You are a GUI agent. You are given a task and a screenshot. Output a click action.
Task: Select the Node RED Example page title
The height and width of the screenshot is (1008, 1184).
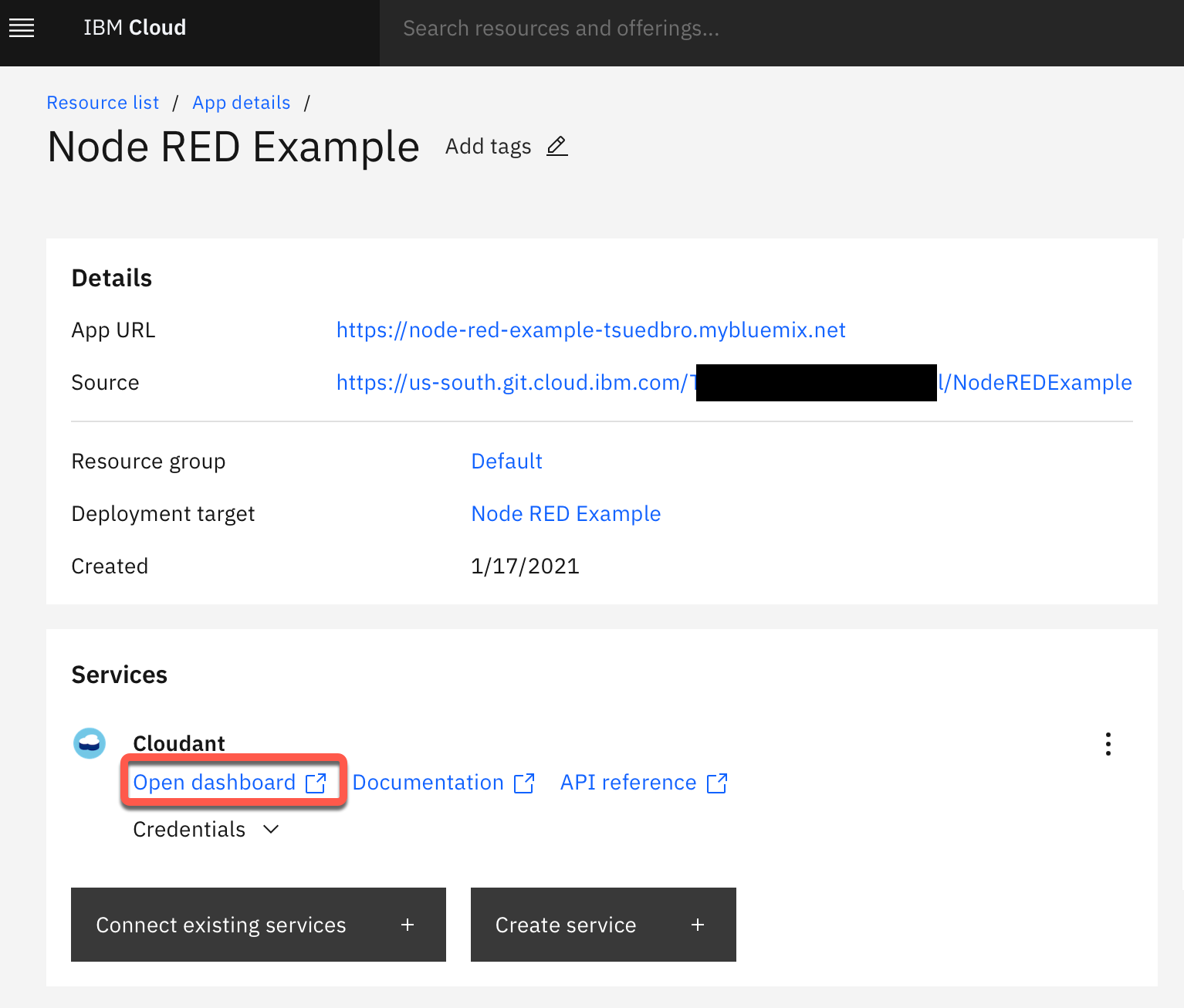(233, 147)
